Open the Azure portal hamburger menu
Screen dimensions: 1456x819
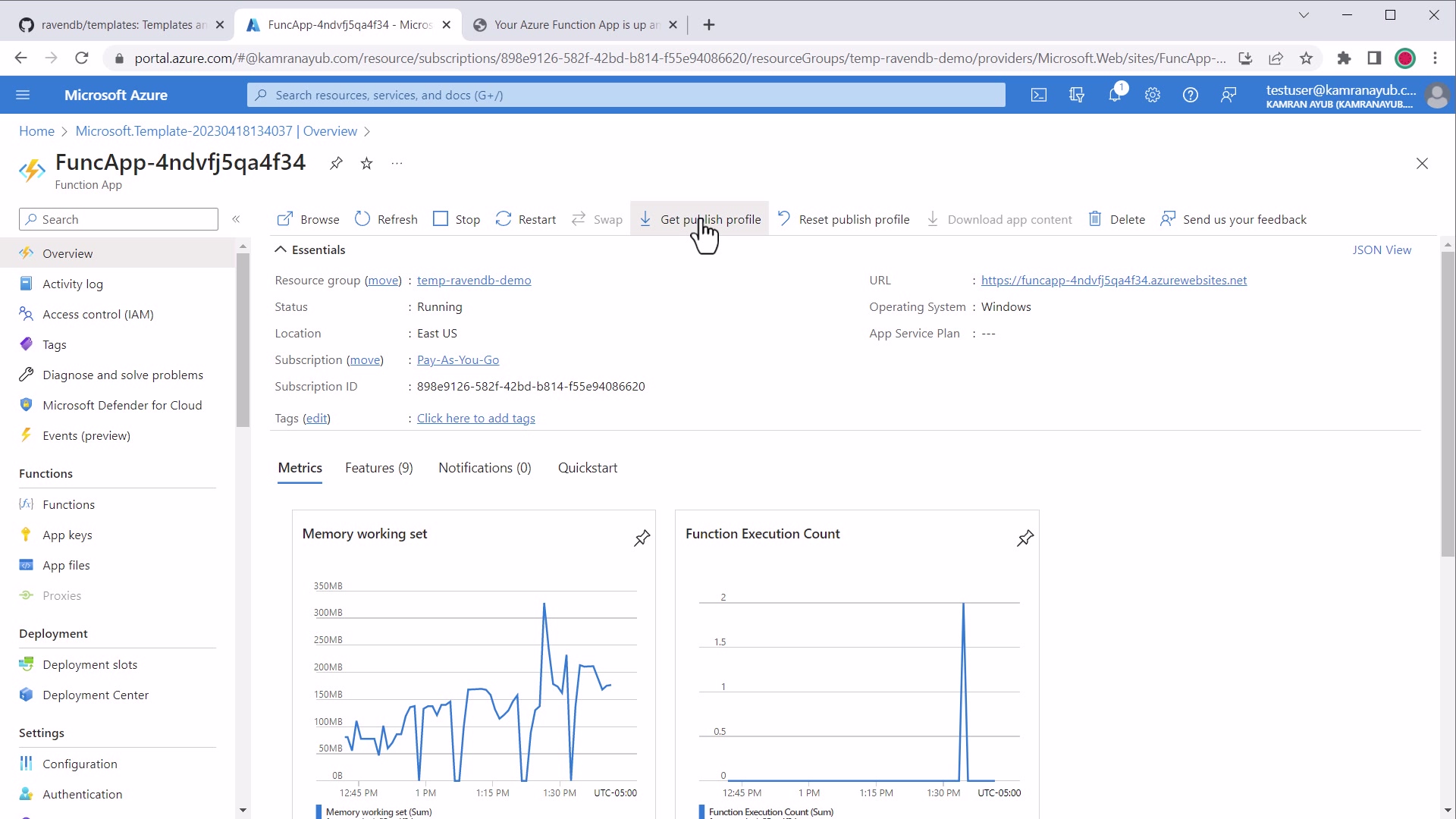pos(23,95)
